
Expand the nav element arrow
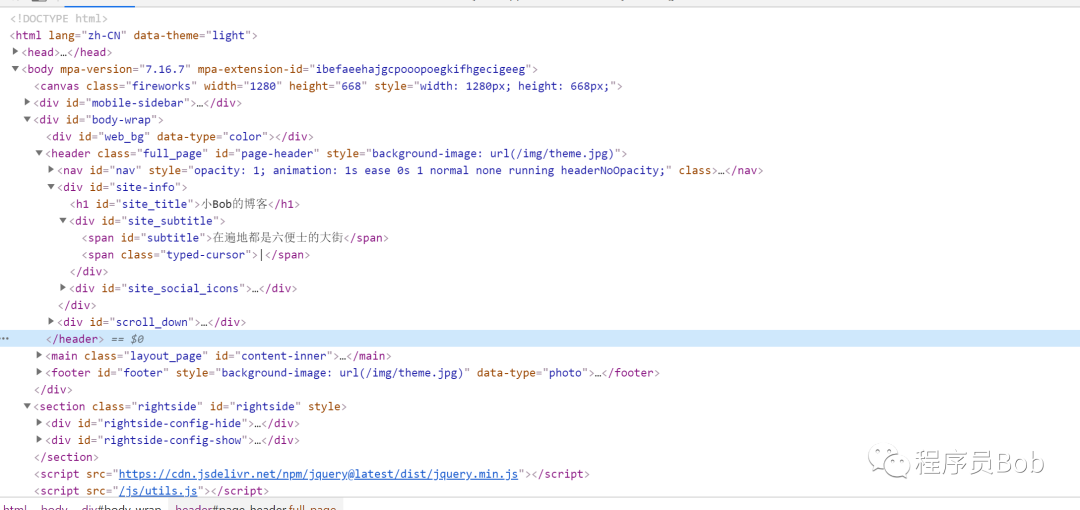pos(51,170)
